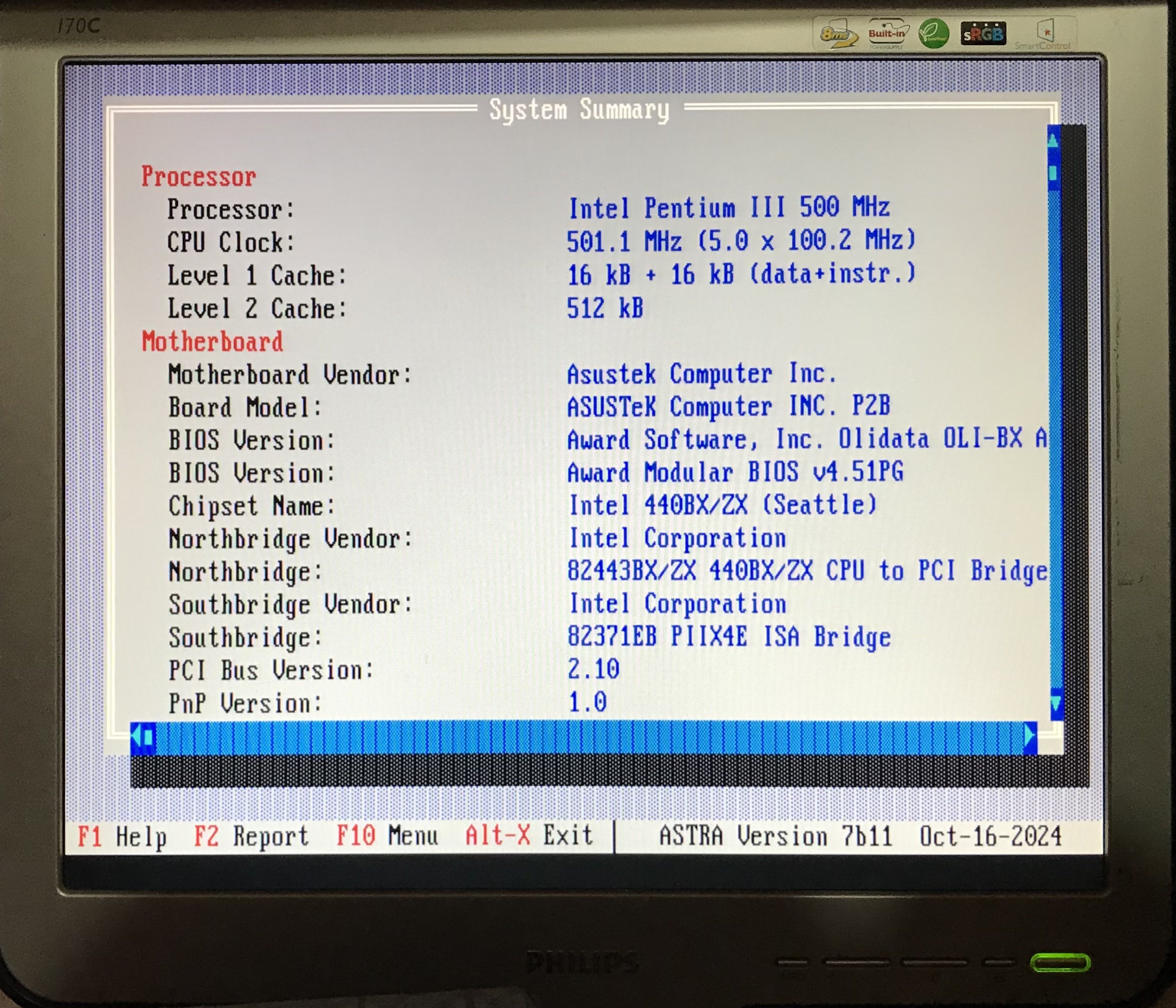
Task: Open F1 Help in the bottom bar
Action: [122, 836]
